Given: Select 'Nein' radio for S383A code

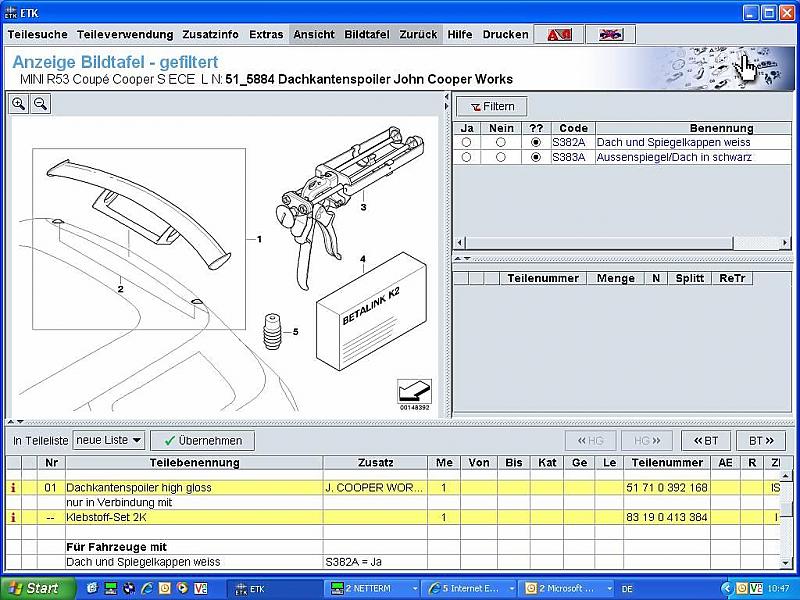Looking at the screenshot, I should (x=500, y=158).
